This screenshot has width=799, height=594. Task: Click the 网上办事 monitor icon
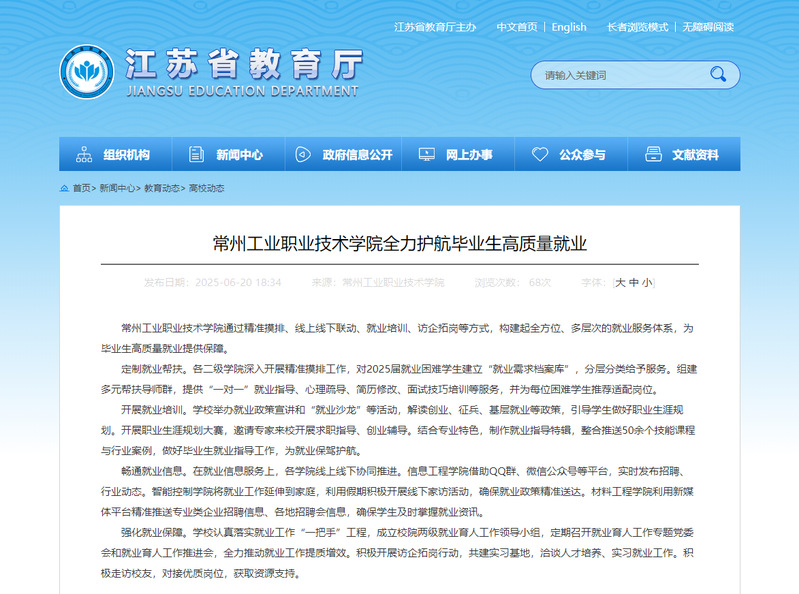coord(426,155)
